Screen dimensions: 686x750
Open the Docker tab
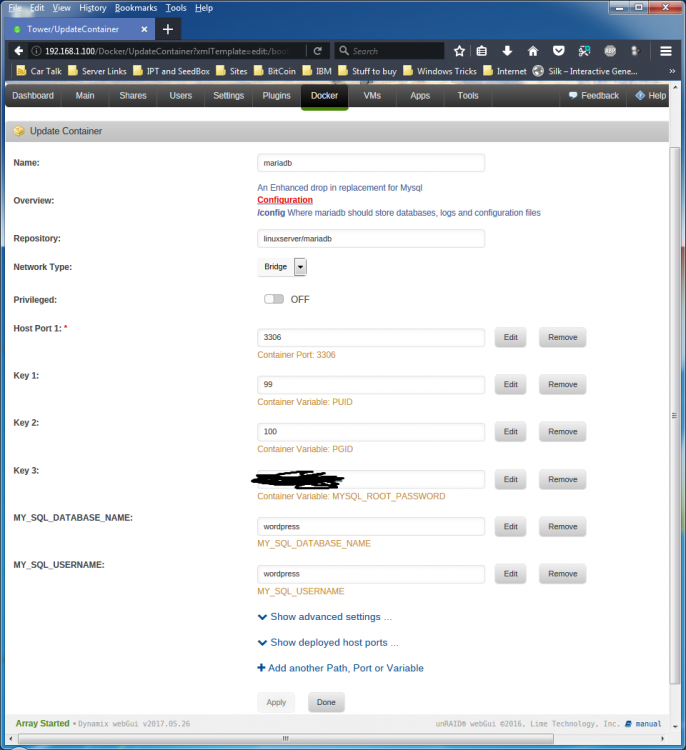[324, 96]
